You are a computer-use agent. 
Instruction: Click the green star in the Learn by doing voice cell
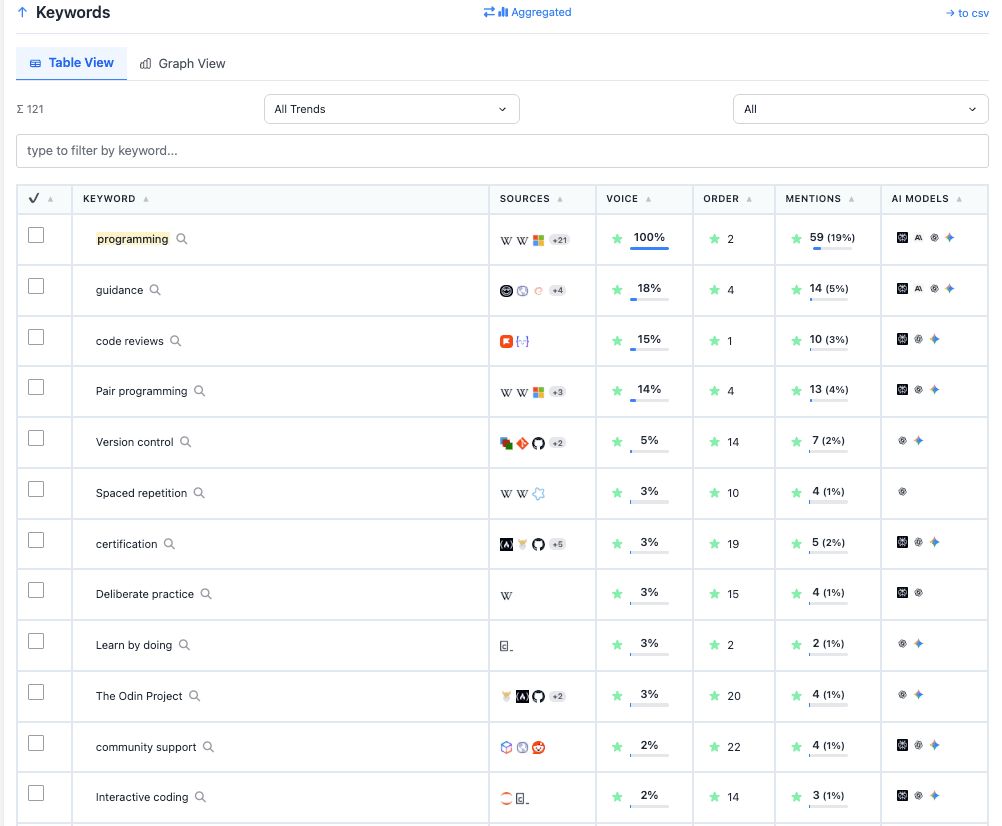617,644
